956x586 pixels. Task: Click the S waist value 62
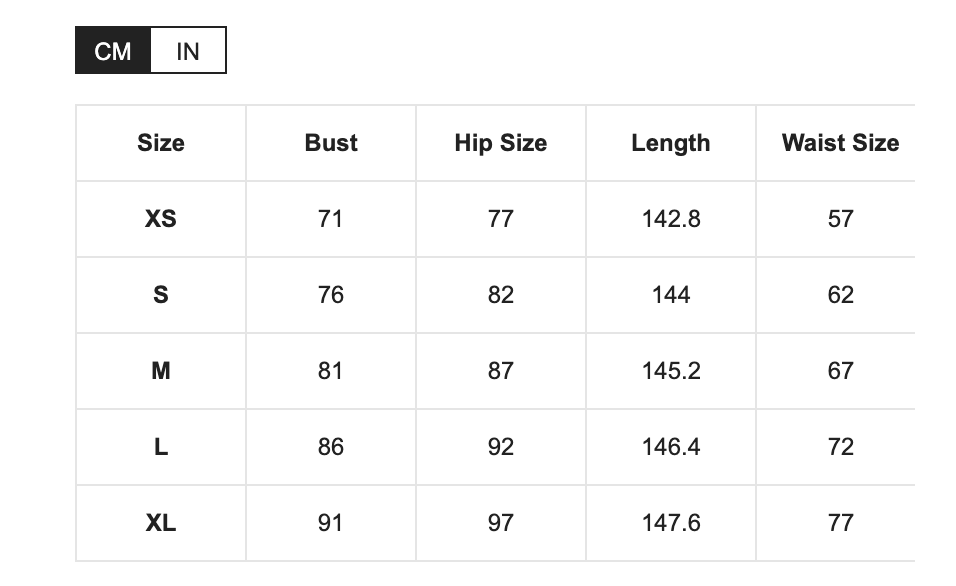point(840,295)
